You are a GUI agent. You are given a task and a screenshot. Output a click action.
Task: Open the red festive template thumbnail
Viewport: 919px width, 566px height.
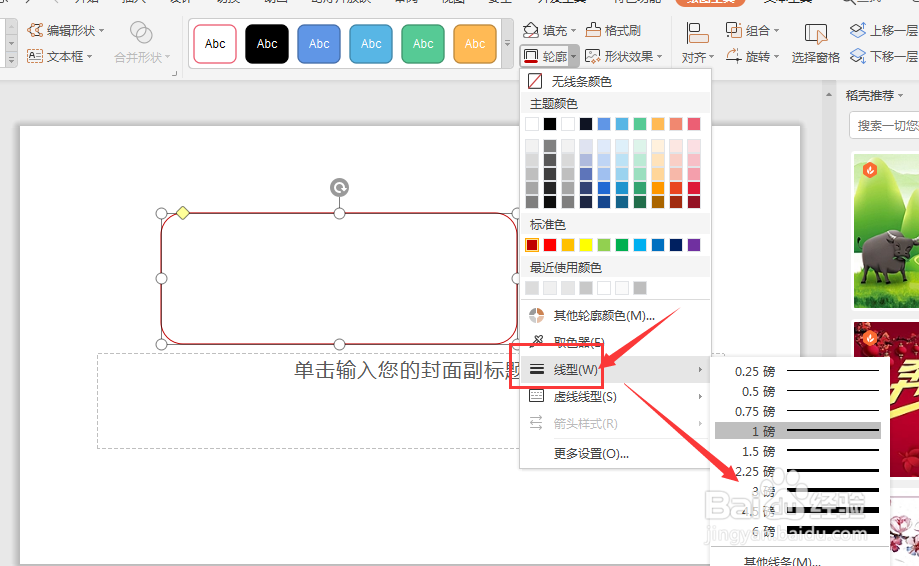pos(886,398)
